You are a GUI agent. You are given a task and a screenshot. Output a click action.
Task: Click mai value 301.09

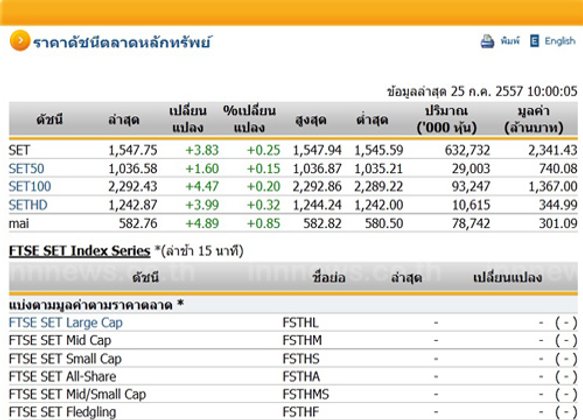point(558,224)
